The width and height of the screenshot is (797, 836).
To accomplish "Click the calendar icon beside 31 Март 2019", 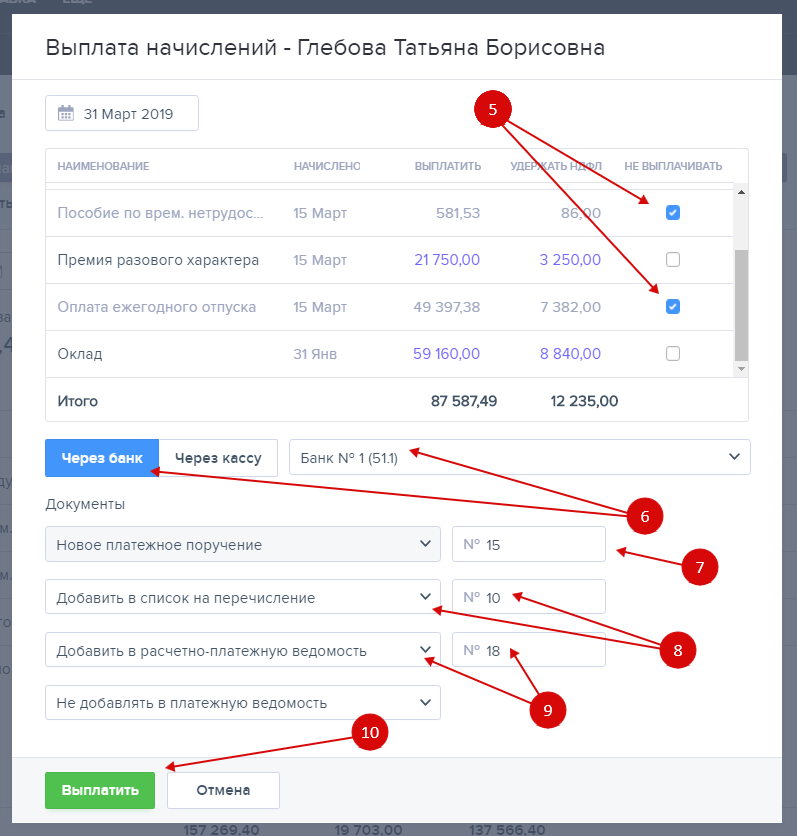I will 66,114.
